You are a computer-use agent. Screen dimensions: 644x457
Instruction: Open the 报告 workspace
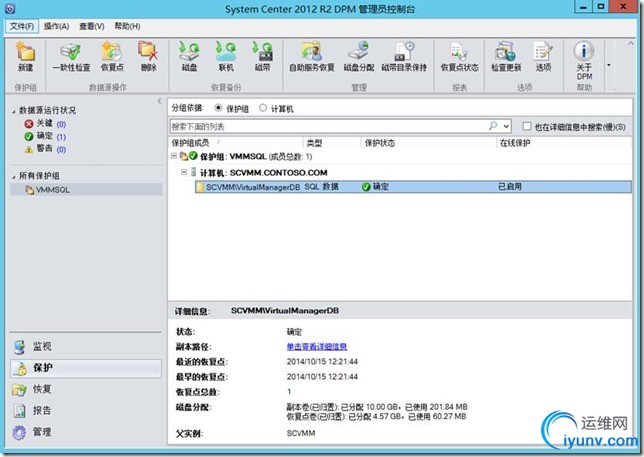[x=86, y=411]
